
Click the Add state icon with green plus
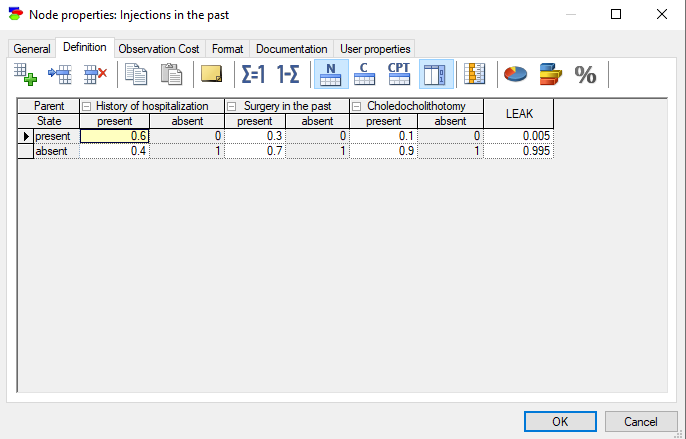[25, 74]
